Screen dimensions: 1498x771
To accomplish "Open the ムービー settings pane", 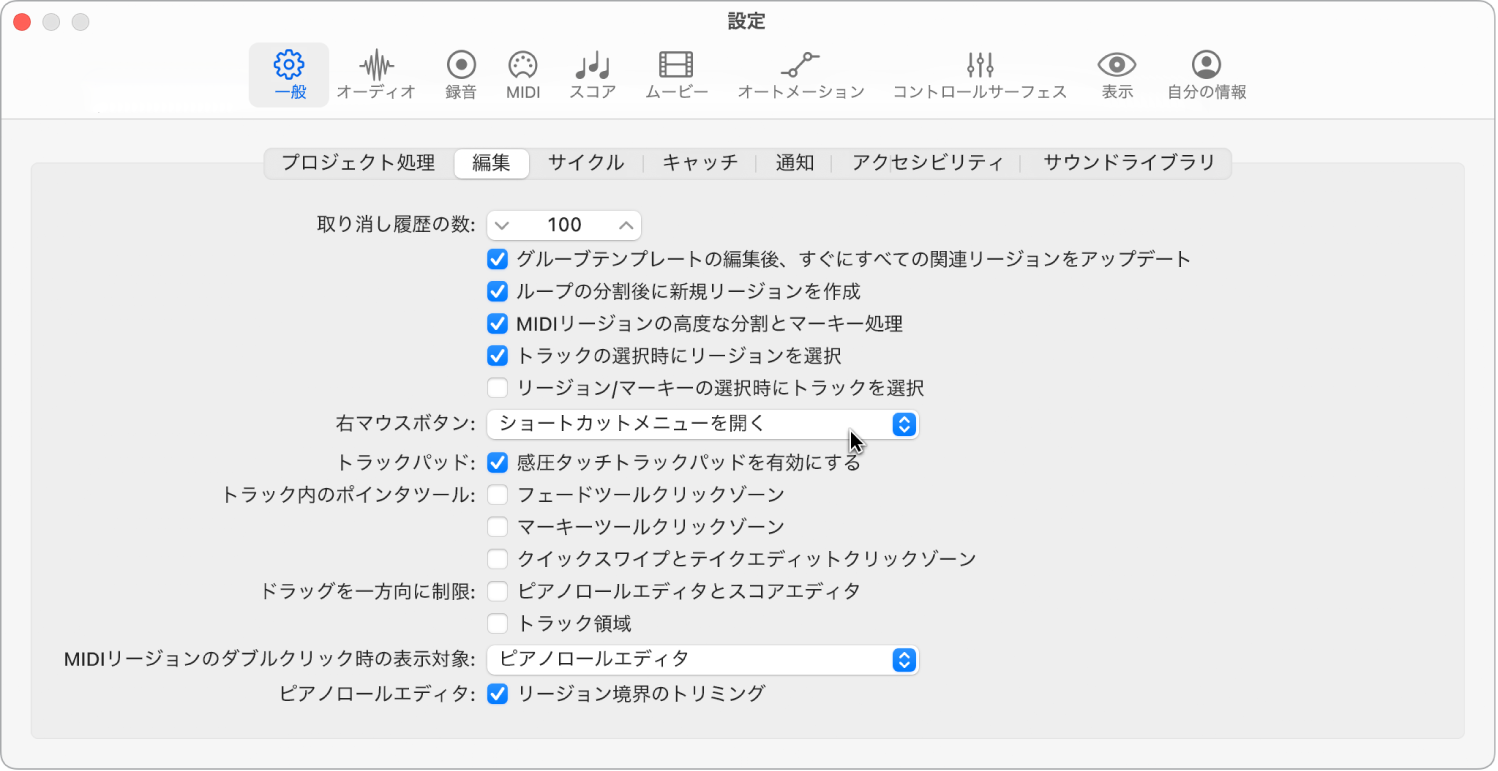I will coord(676,74).
